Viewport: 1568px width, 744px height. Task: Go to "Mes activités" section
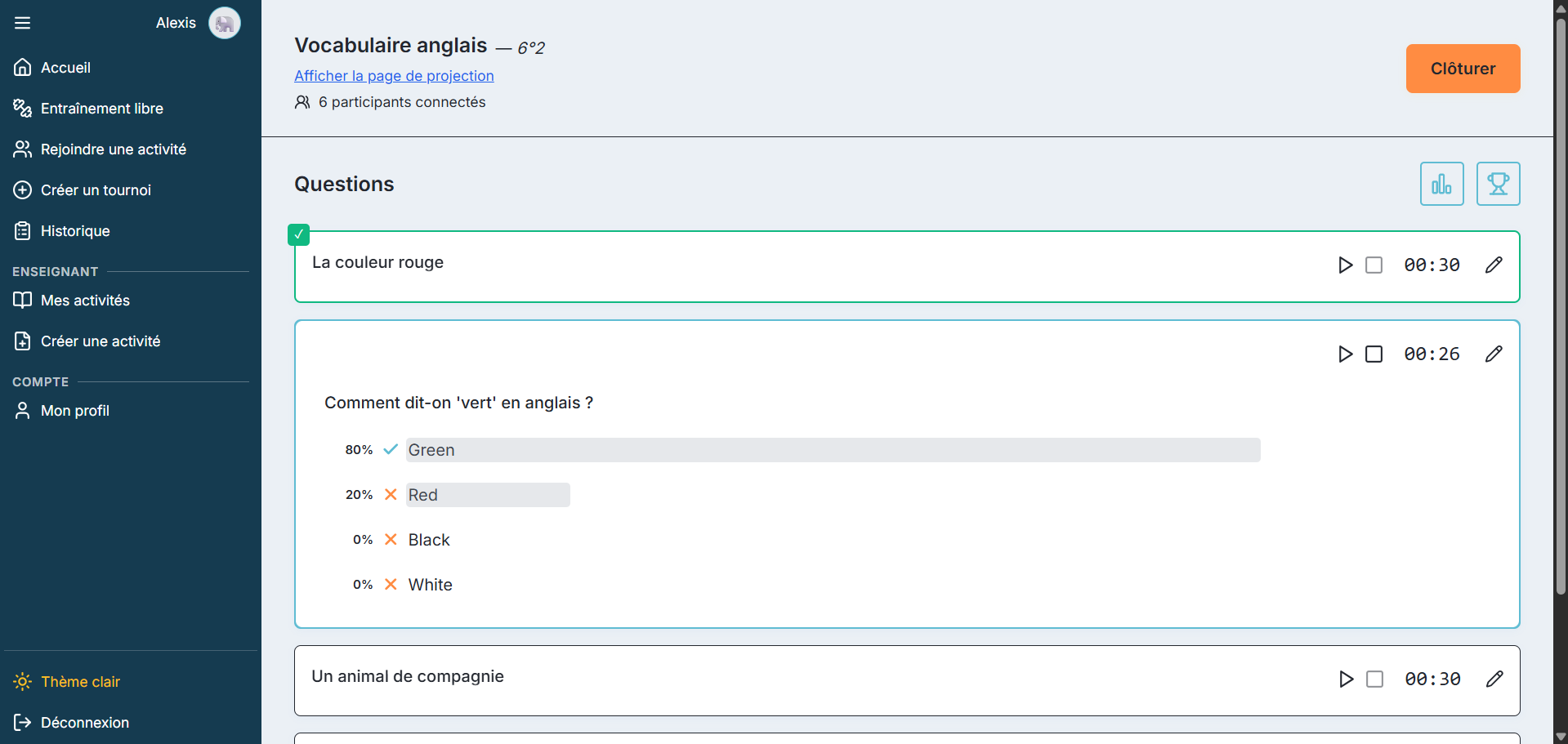84,301
